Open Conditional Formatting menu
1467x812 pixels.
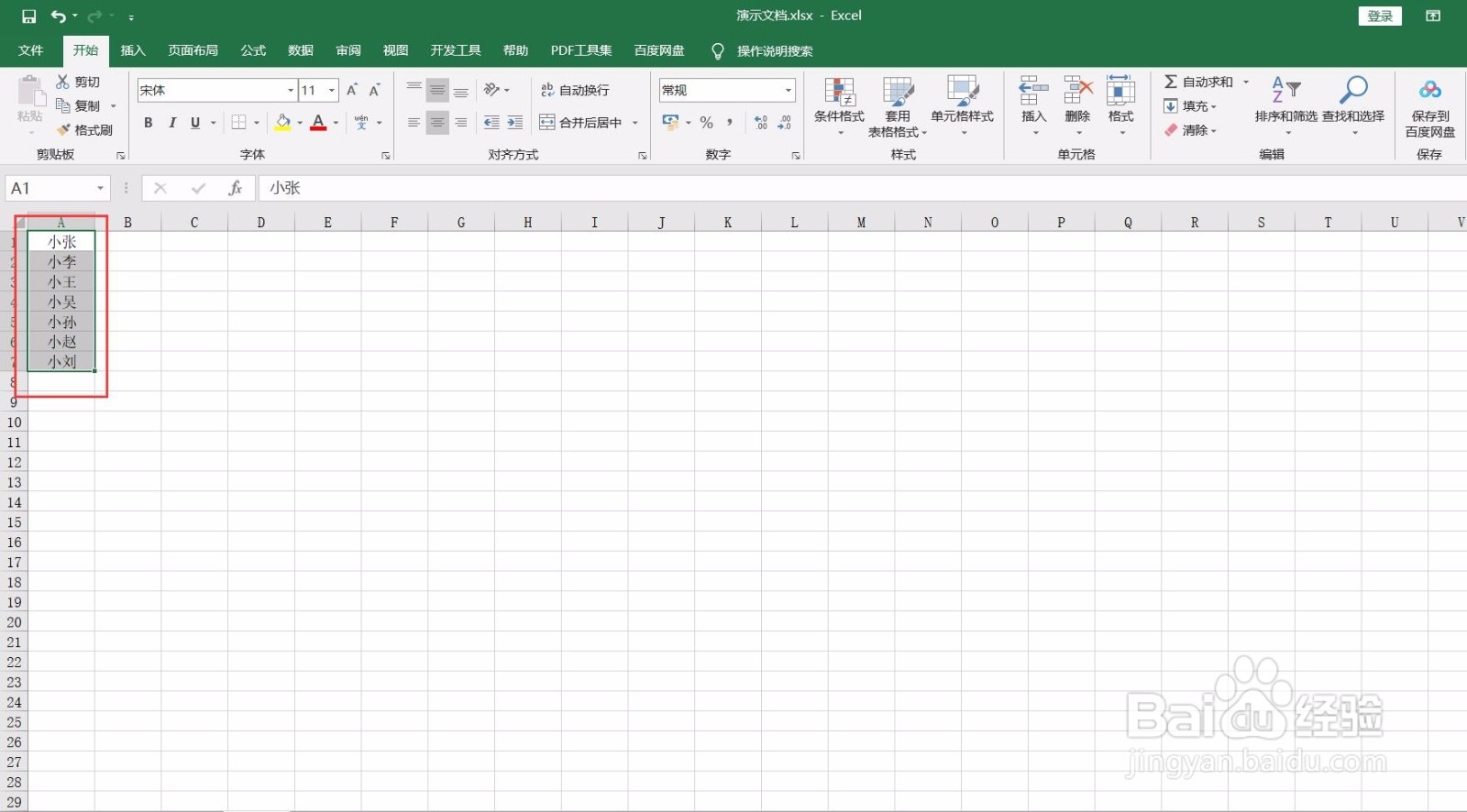click(839, 106)
